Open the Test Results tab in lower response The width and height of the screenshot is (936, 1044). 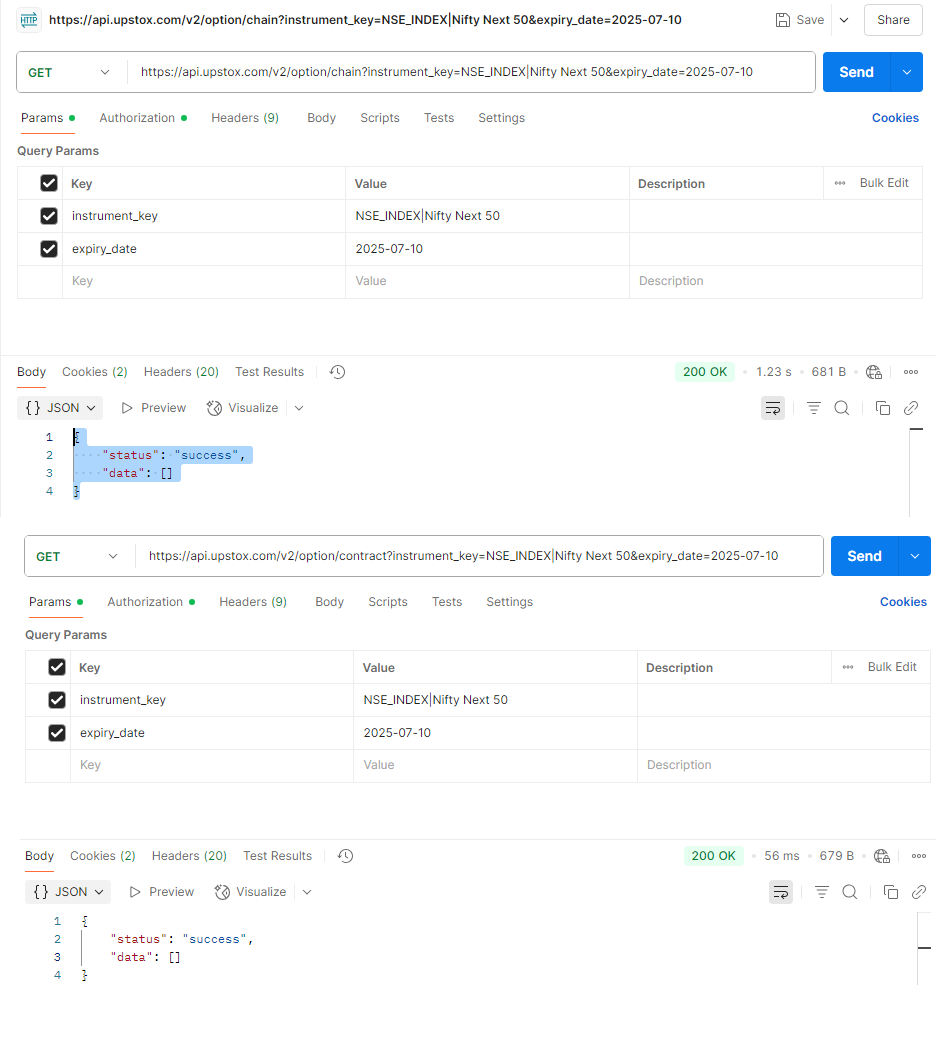277,856
